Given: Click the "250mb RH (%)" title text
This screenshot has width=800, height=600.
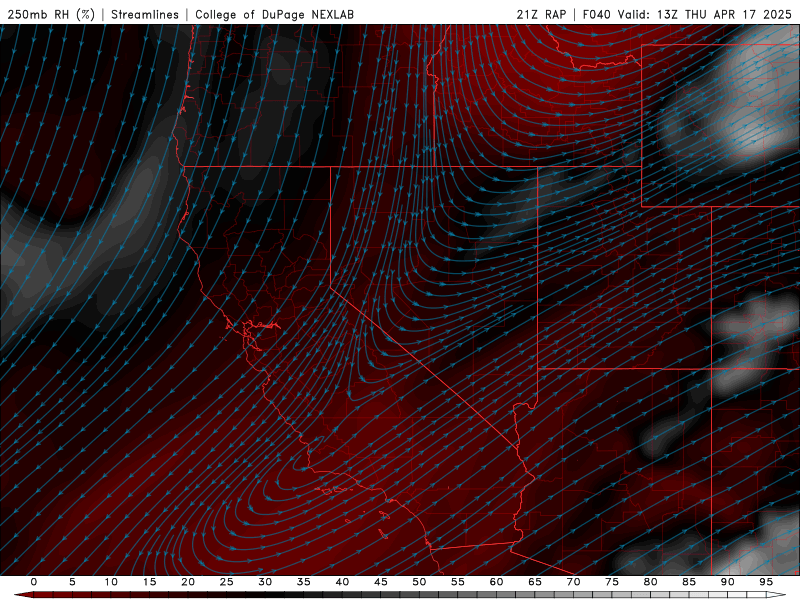Looking at the screenshot, I should point(51,14).
